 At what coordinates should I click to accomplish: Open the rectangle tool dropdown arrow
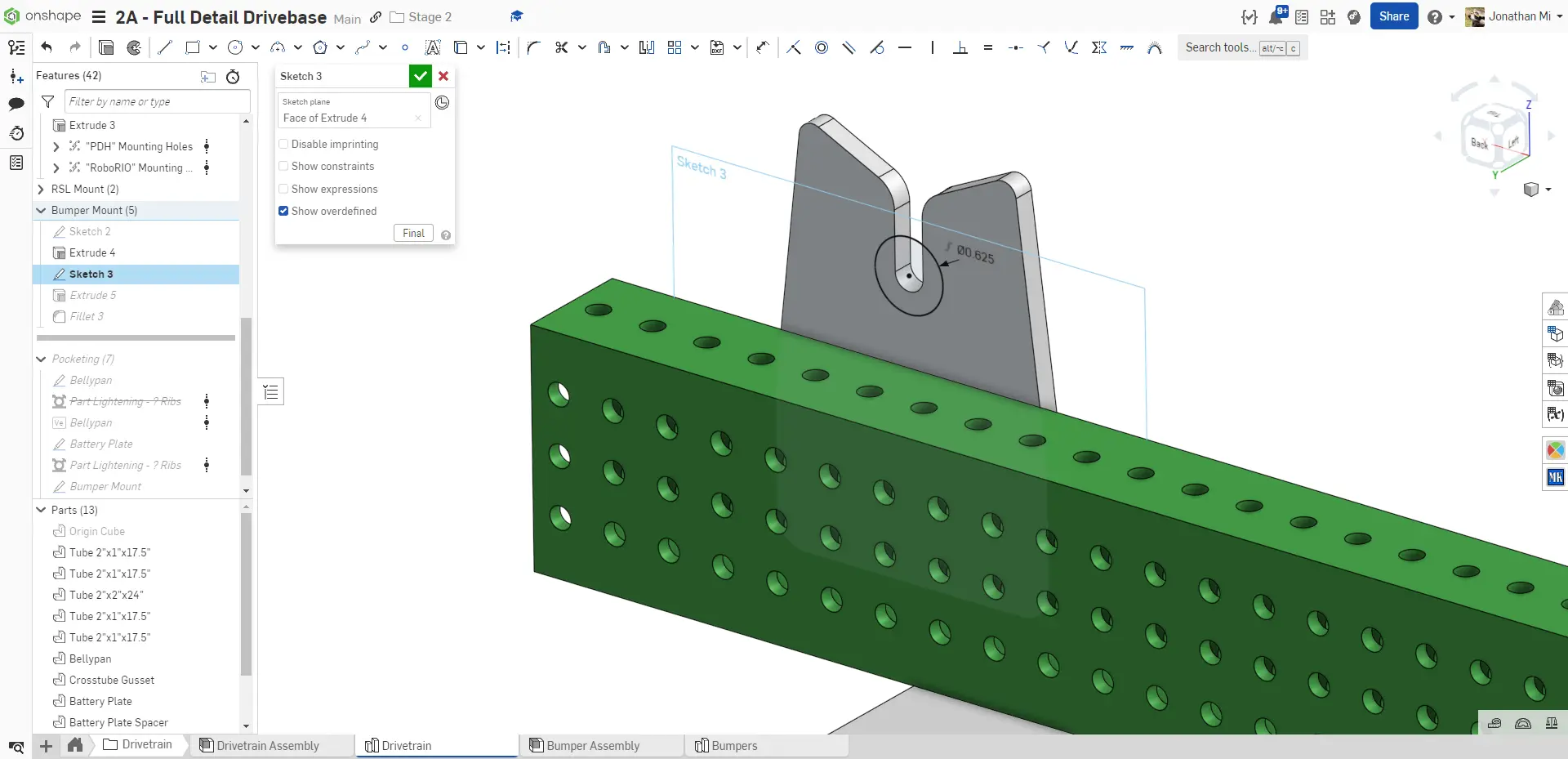pos(212,47)
